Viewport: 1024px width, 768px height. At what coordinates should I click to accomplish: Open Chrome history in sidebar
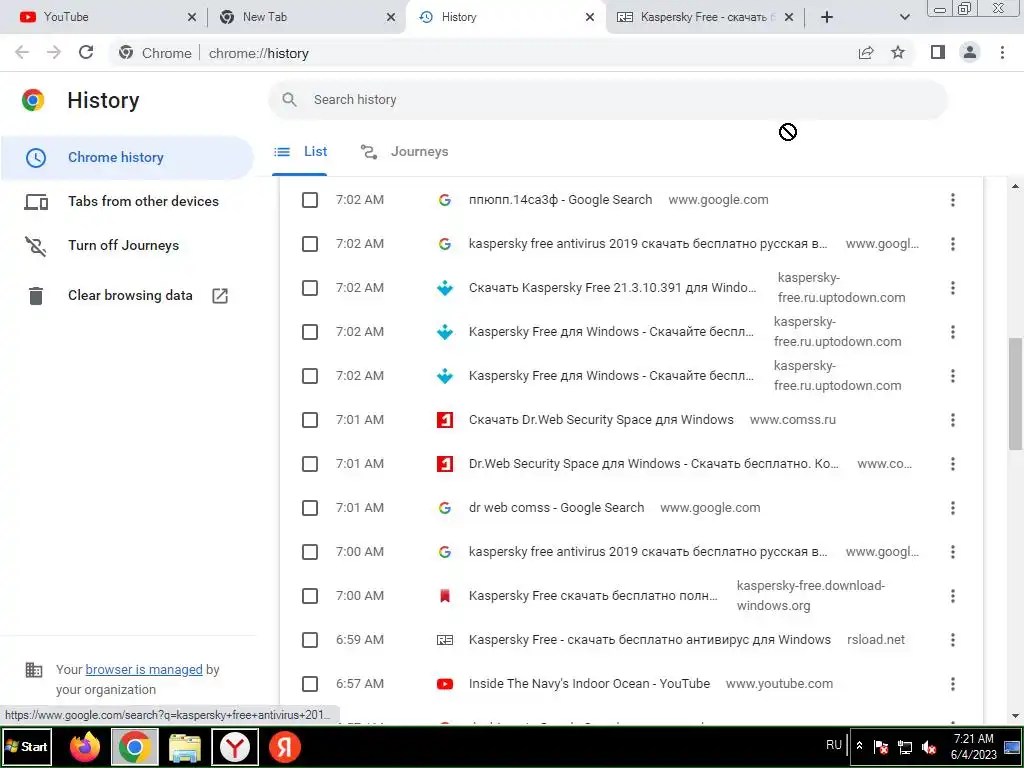point(127,157)
